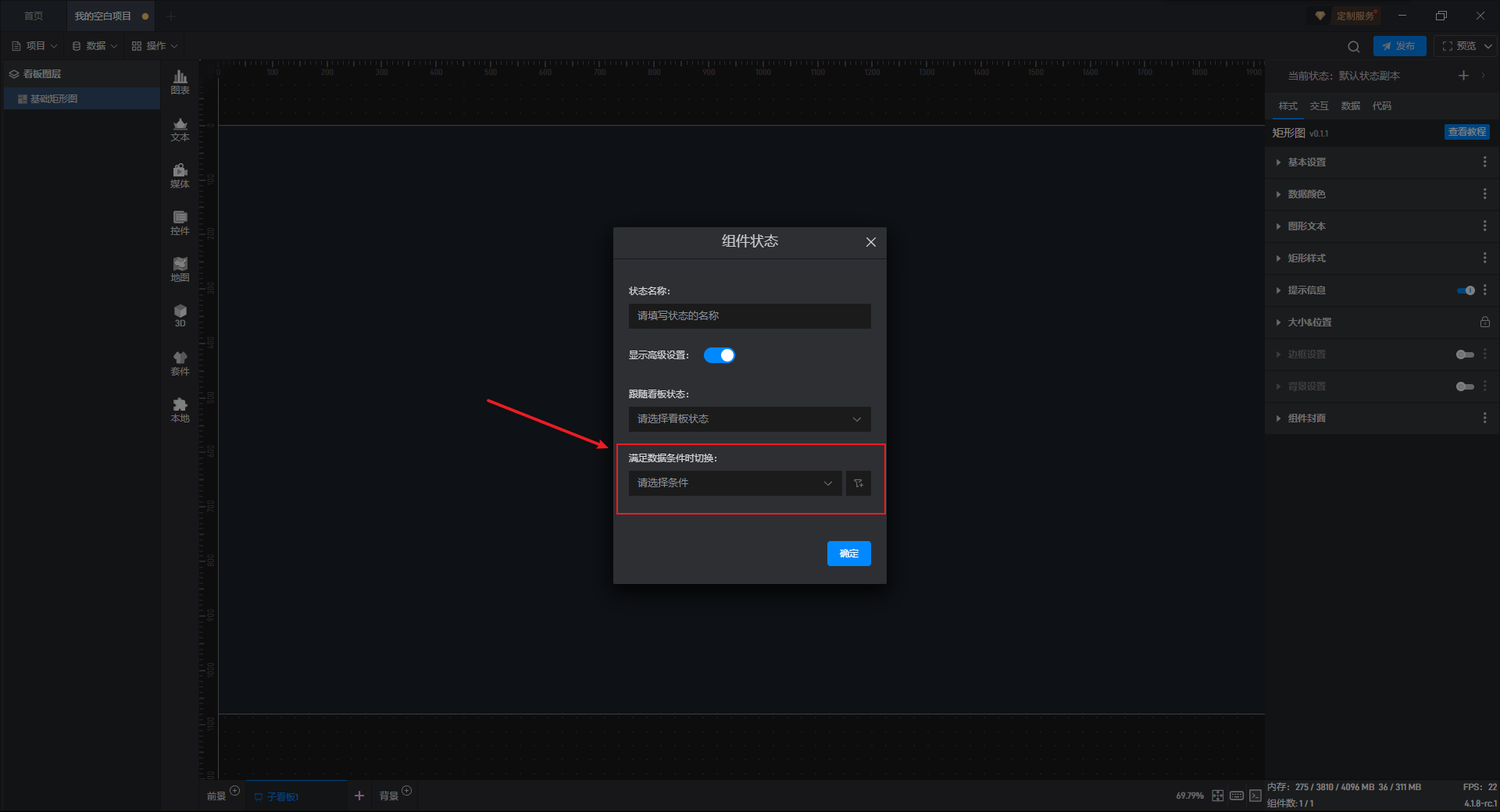Open the 项目 menu
1500x812 pixels.
click(34, 46)
